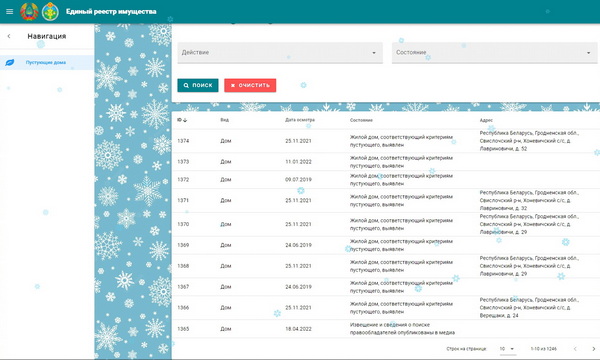Click the address ending д. 52
The image size is (600, 360).
(529, 141)
